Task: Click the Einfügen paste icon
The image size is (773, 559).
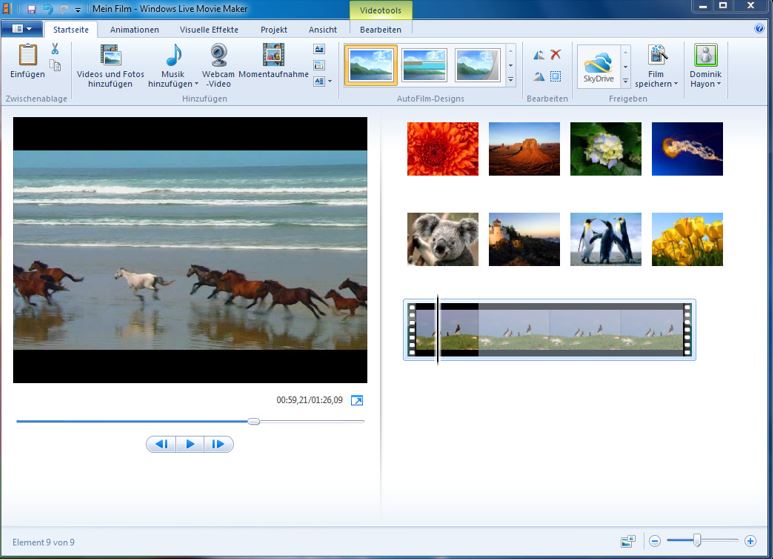Action: pos(28,55)
